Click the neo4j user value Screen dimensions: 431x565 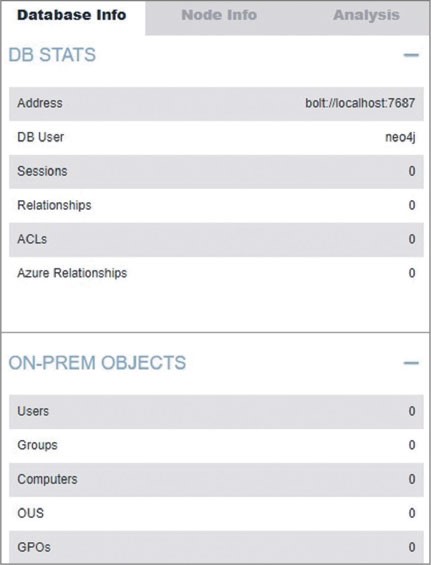[400, 137]
